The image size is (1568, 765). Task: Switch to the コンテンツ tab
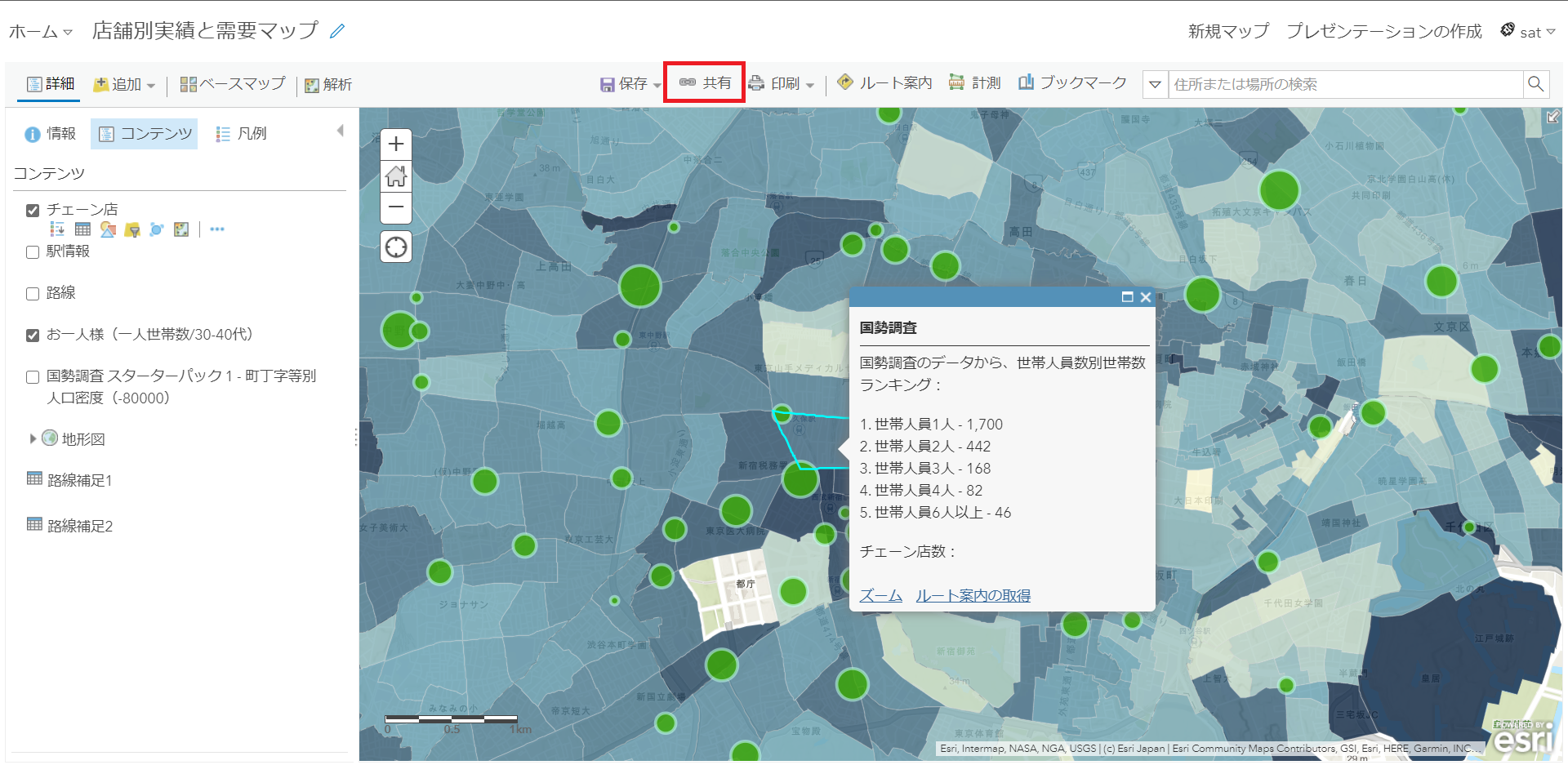click(145, 134)
